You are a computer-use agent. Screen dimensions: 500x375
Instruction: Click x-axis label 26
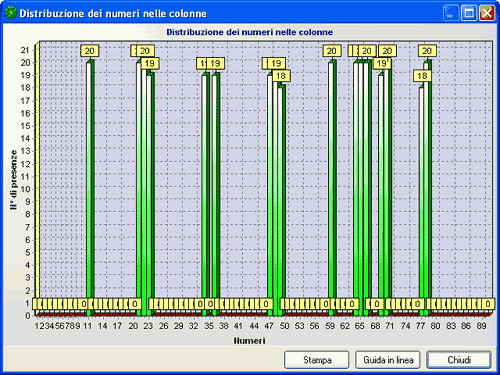pyautogui.click(x=163, y=326)
